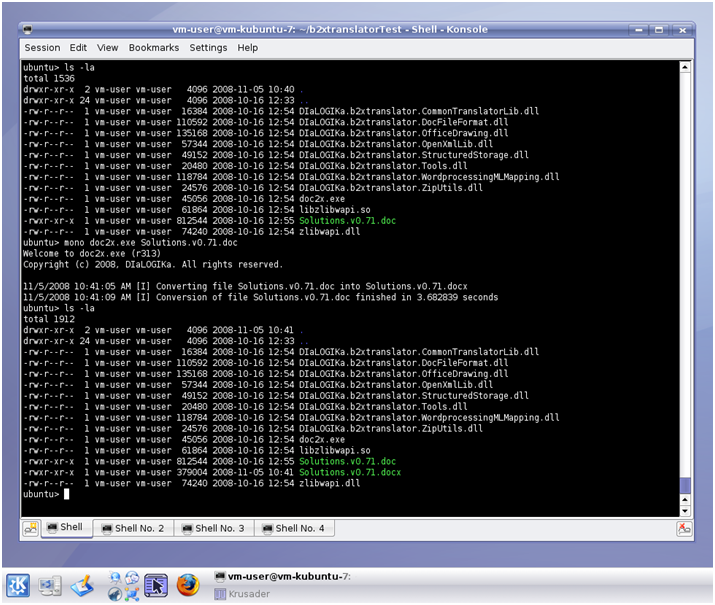This screenshot has height=605, width=715.
Task: Launch Firefox from the panel
Action: 188,585
